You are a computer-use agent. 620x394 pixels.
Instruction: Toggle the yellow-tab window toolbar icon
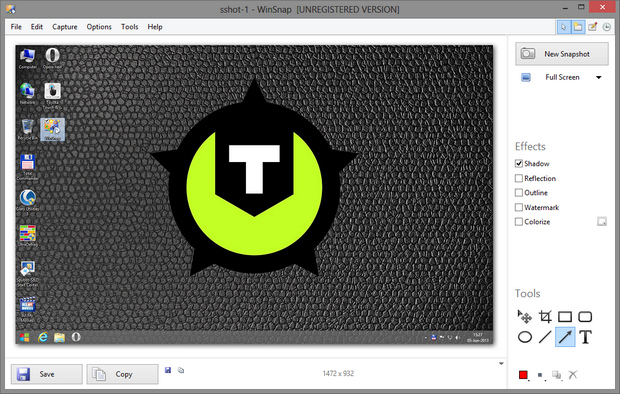point(578,27)
